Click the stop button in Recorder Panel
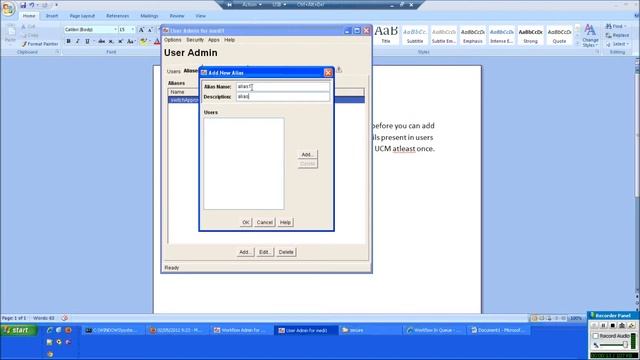Viewport: 640px width, 360px height. 612,325
